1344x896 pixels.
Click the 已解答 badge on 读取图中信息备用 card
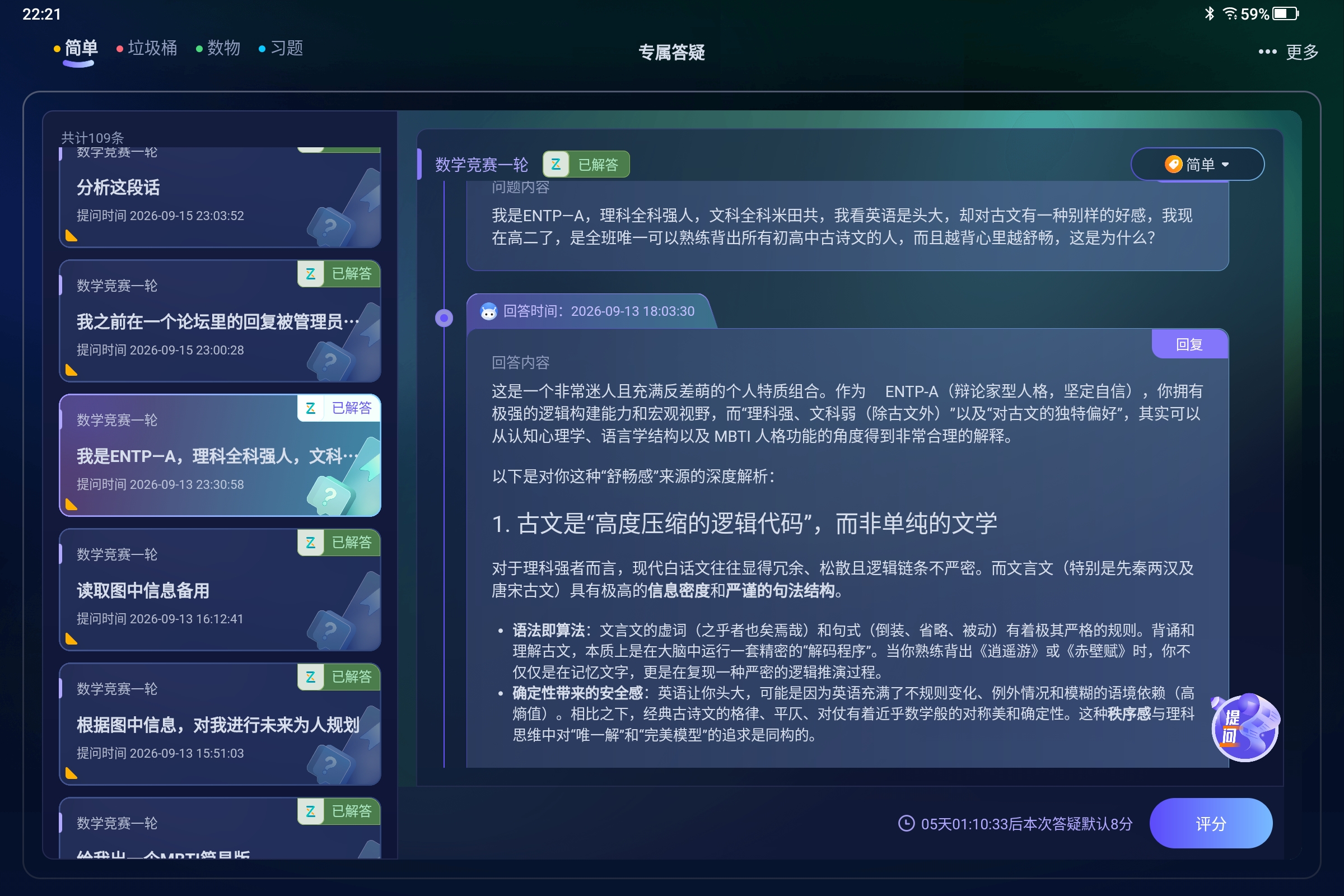pyautogui.click(x=339, y=542)
